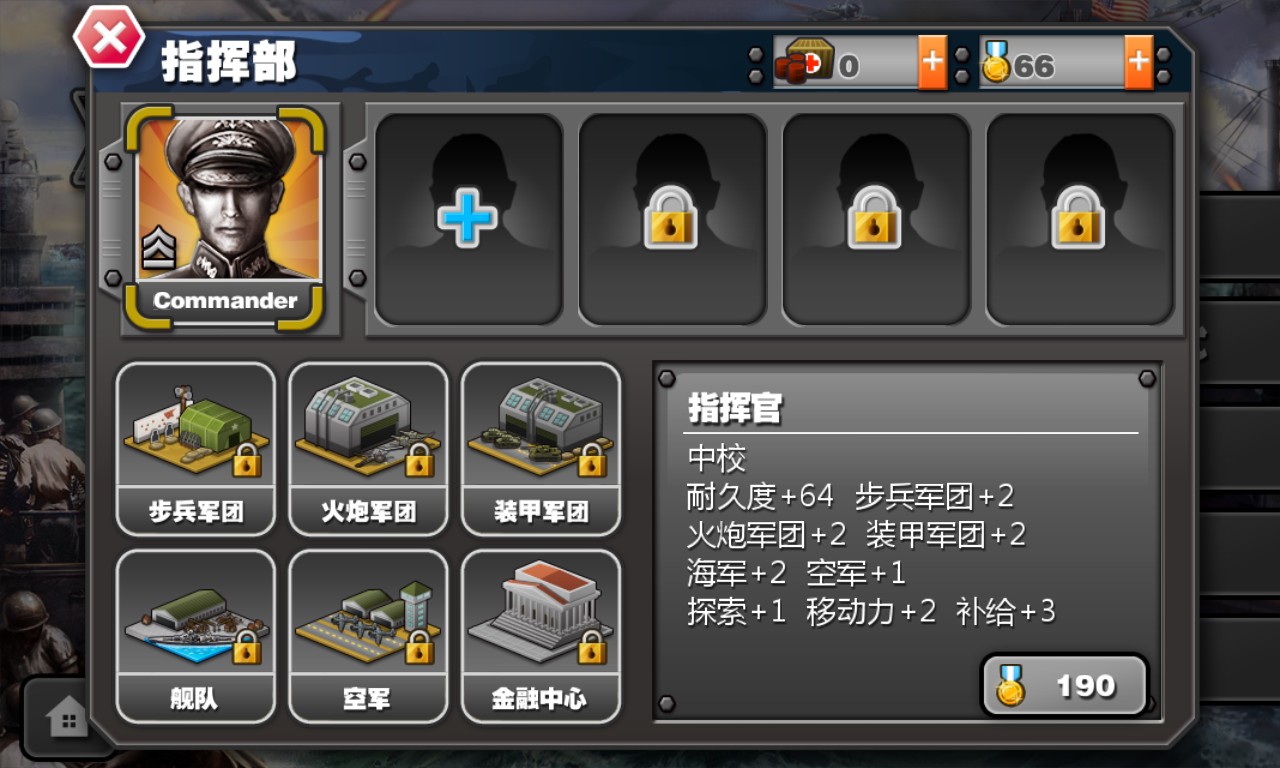Add supplies via the crate counter's orange plus

(x=932, y=62)
